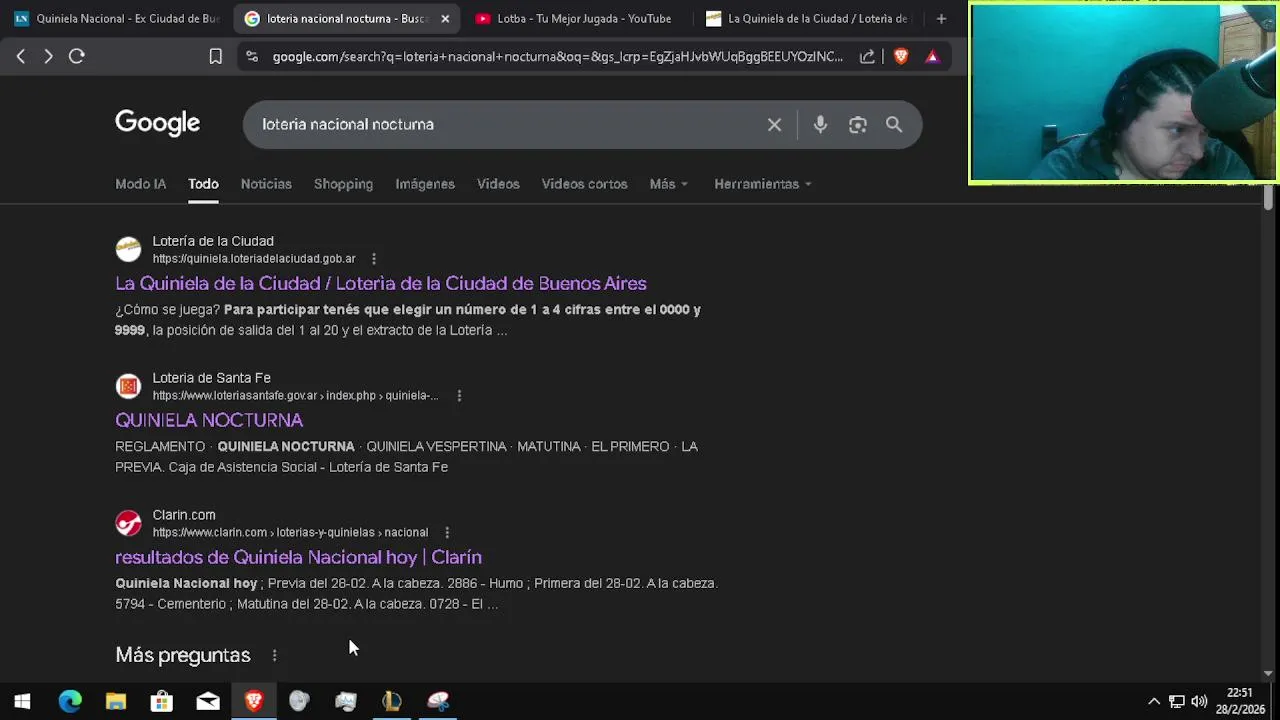Viewport: 1280px width, 720px height.
Task: Click the browser address bar URL
Action: coord(557,57)
